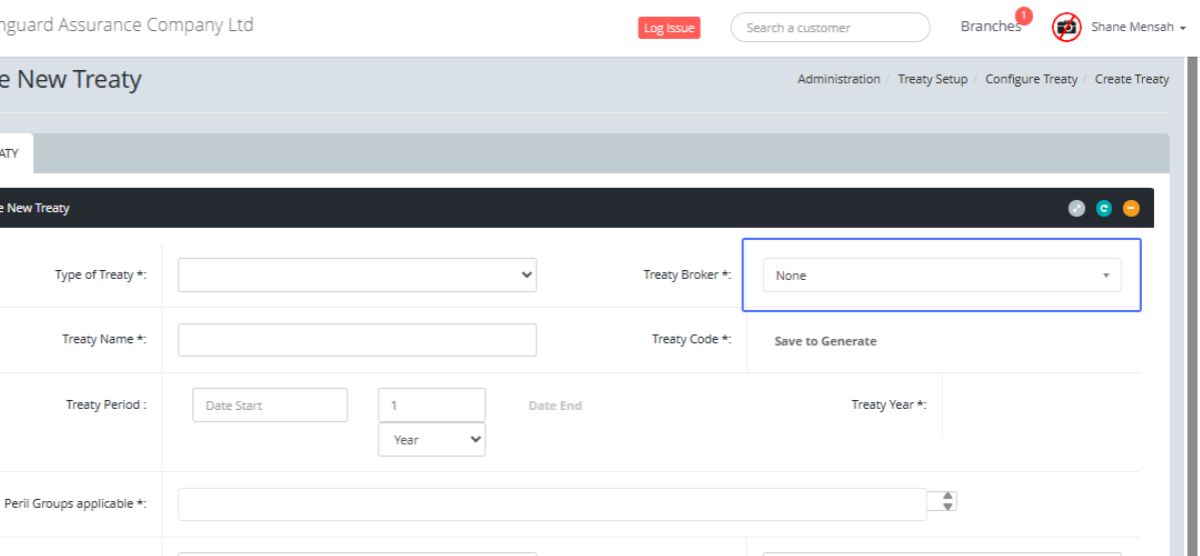This screenshot has width=1200, height=556.
Task: Open the Branches link
Action: pos(989,27)
